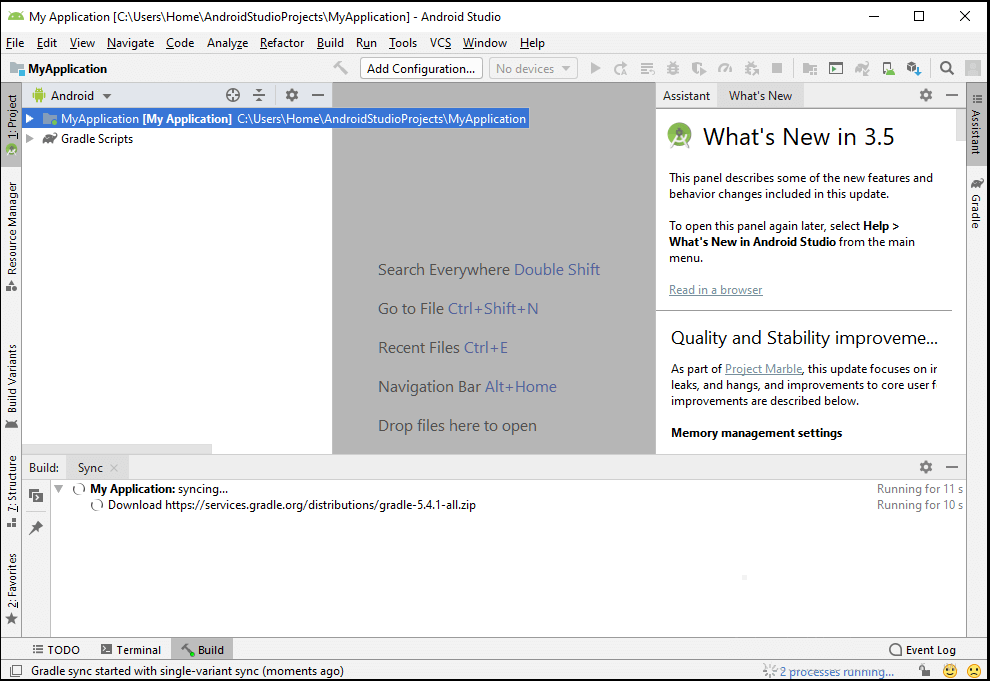Open Read in a browser link
The width and height of the screenshot is (990, 681).
(x=715, y=290)
